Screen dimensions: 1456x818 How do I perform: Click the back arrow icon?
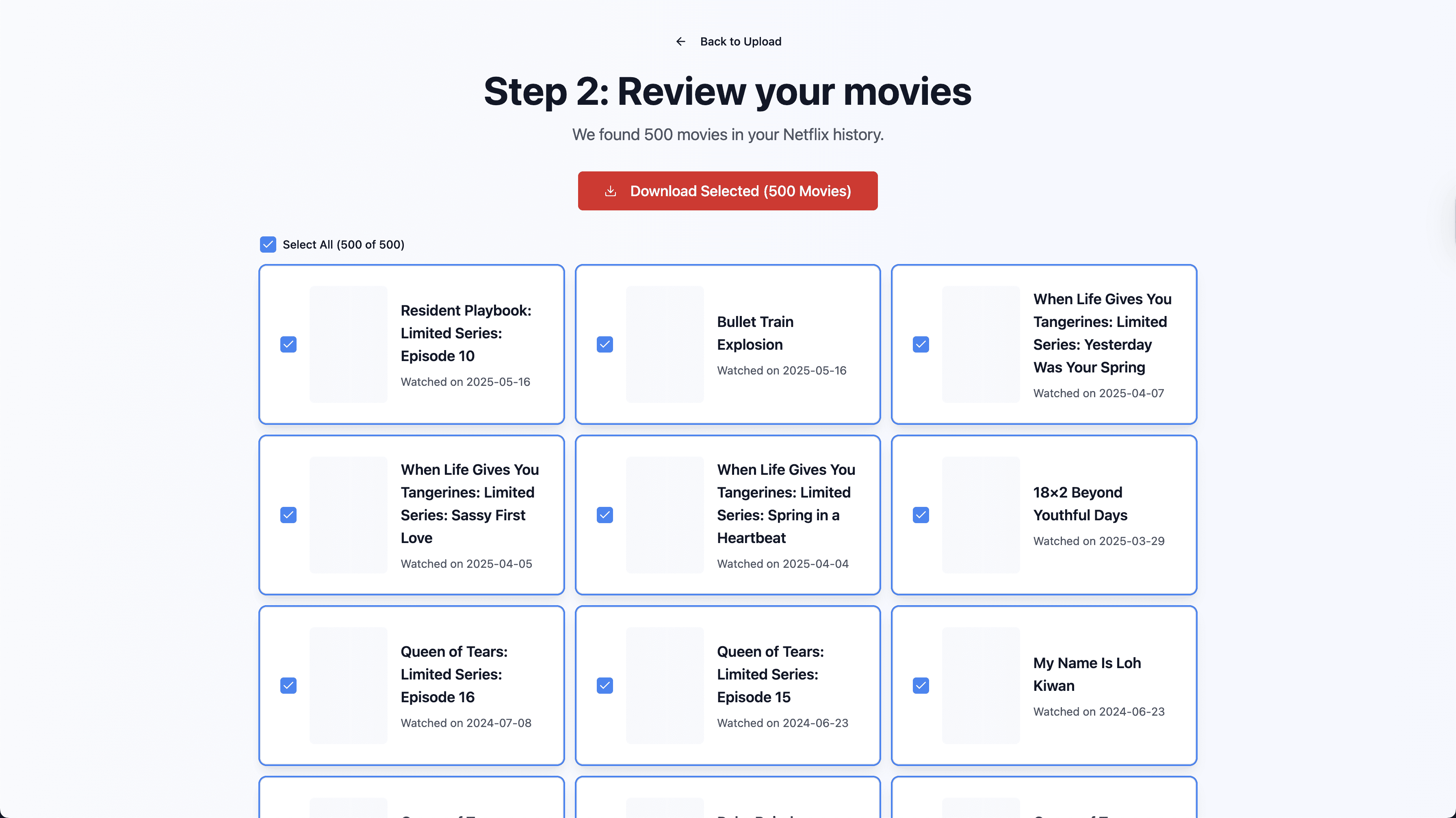(680, 41)
